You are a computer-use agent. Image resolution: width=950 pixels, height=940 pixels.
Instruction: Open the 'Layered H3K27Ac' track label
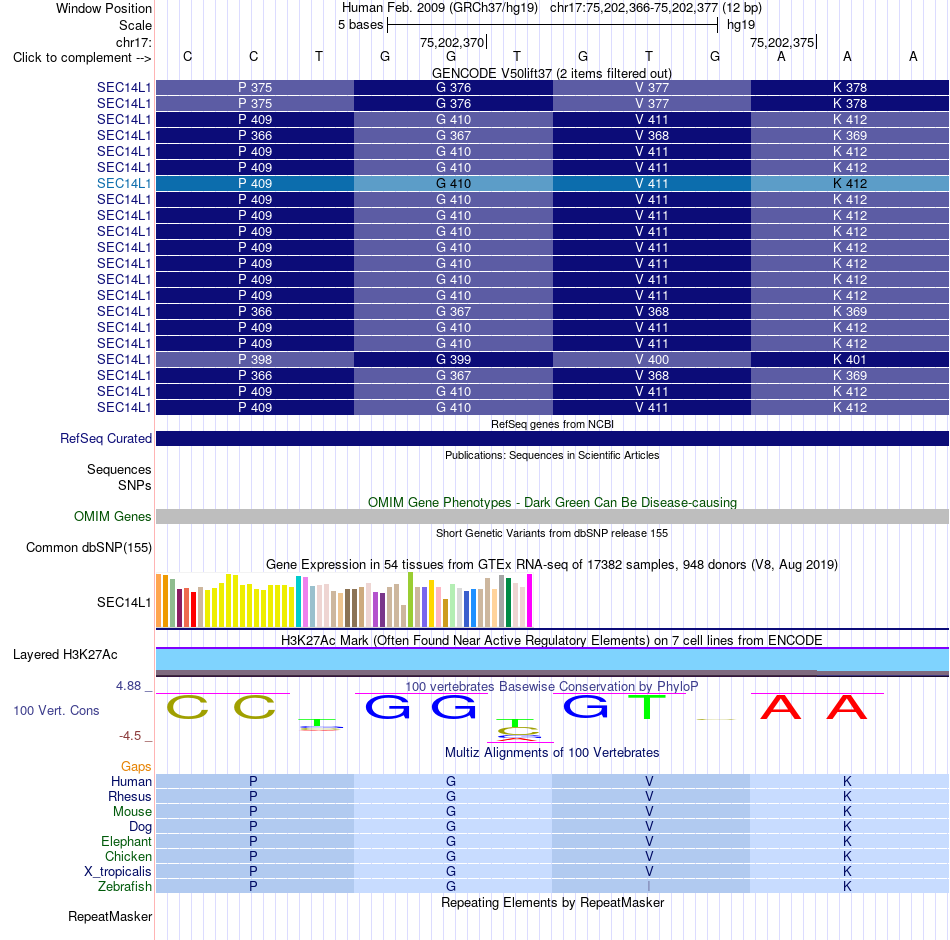point(65,655)
